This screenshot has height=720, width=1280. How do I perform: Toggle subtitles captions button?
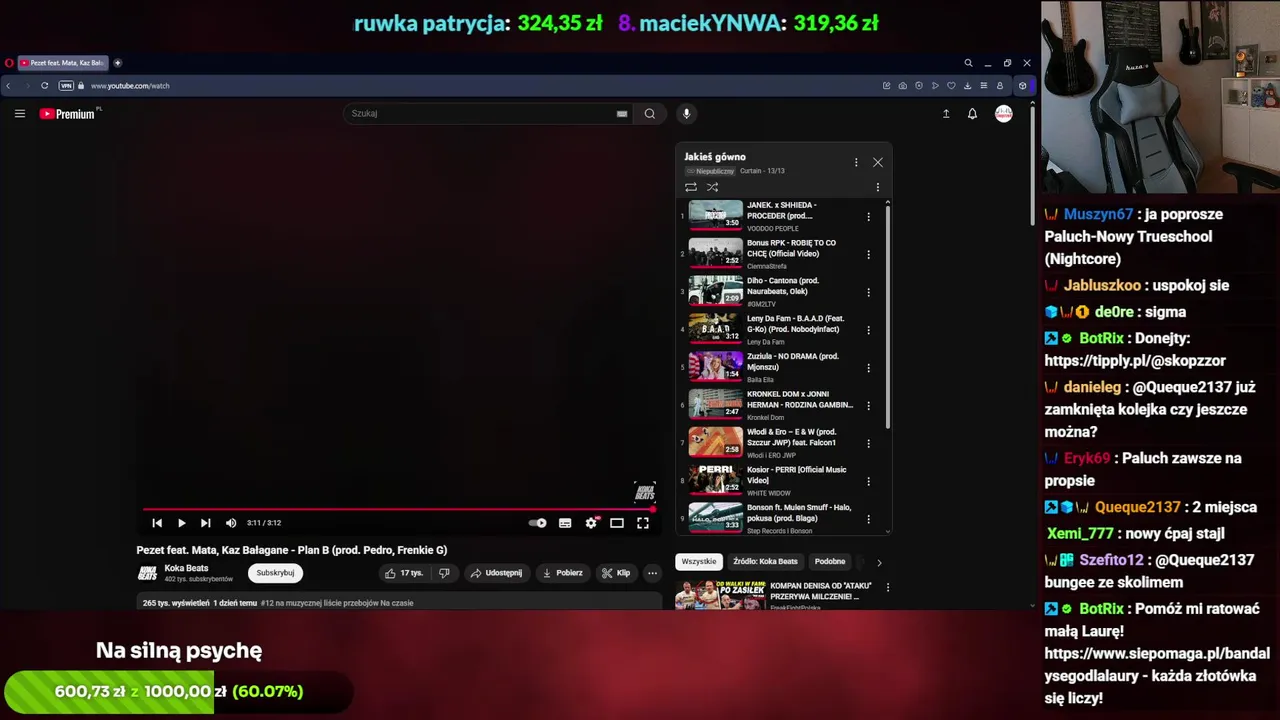[565, 523]
